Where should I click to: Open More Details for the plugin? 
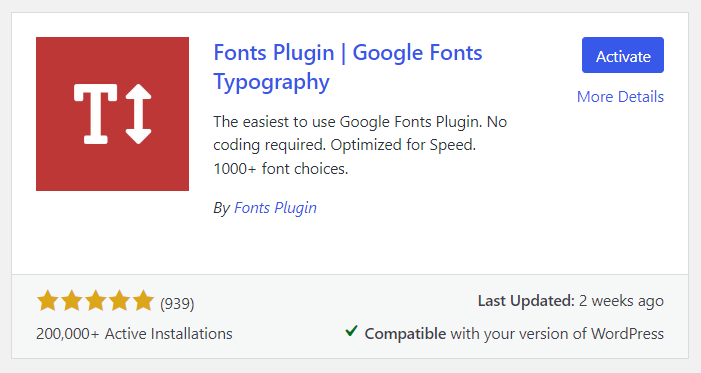click(620, 97)
